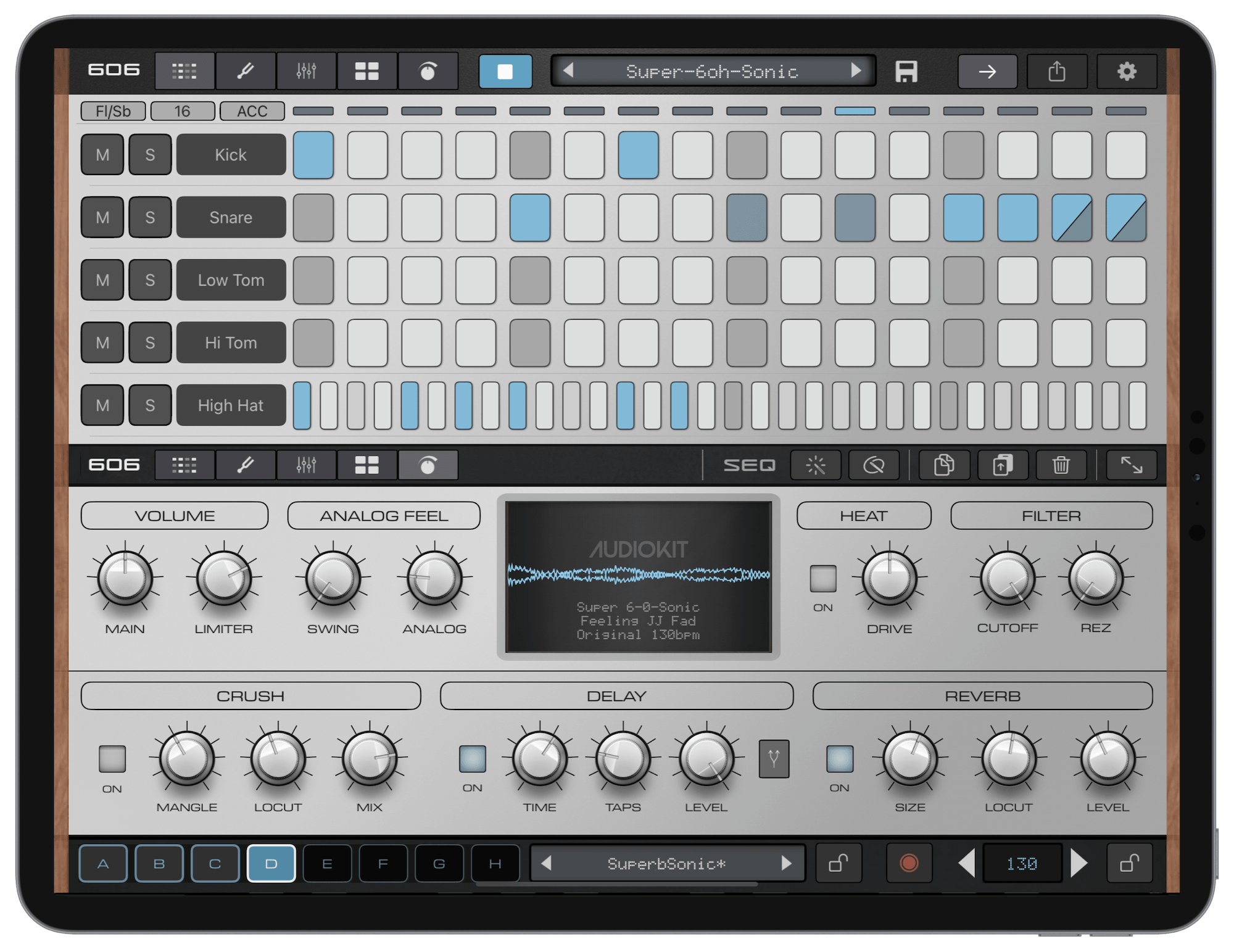Turn on the HEAT effect
The height and width of the screenshot is (952, 1234).
click(822, 579)
